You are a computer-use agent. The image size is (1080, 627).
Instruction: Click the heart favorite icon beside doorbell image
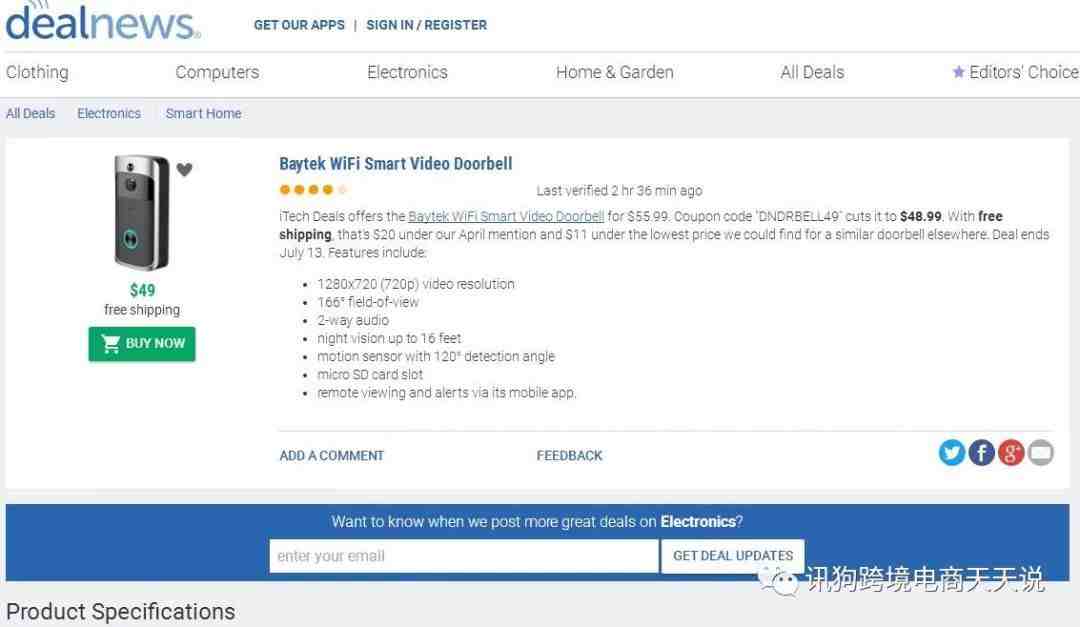click(x=184, y=169)
